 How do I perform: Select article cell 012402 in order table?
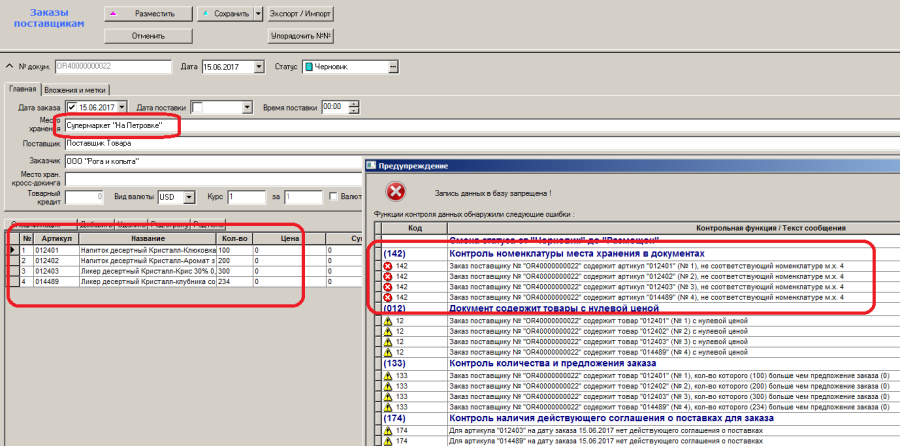click(56, 261)
